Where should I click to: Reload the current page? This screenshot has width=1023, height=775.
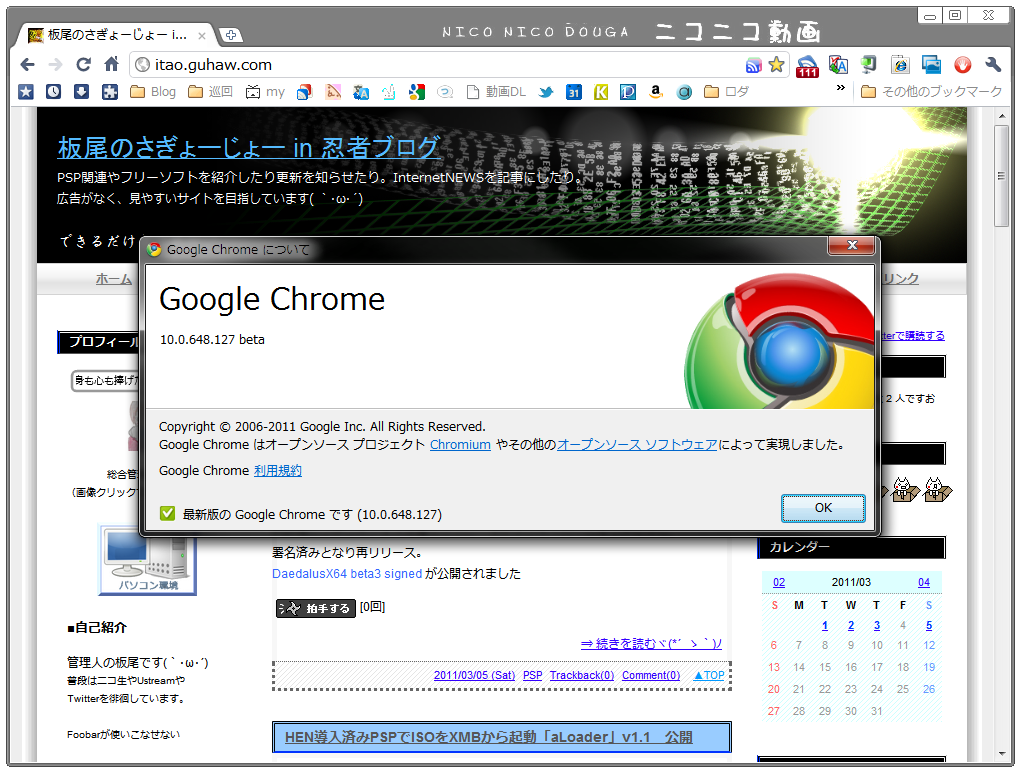coord(84,65)
